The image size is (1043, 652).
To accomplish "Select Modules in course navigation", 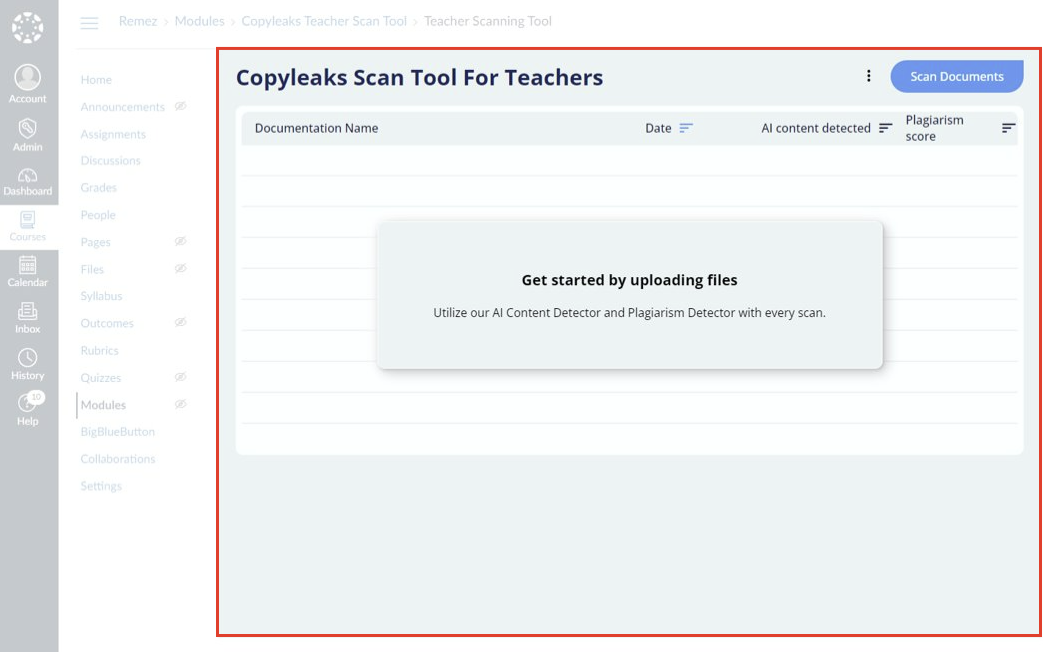I will coord(103,405).
